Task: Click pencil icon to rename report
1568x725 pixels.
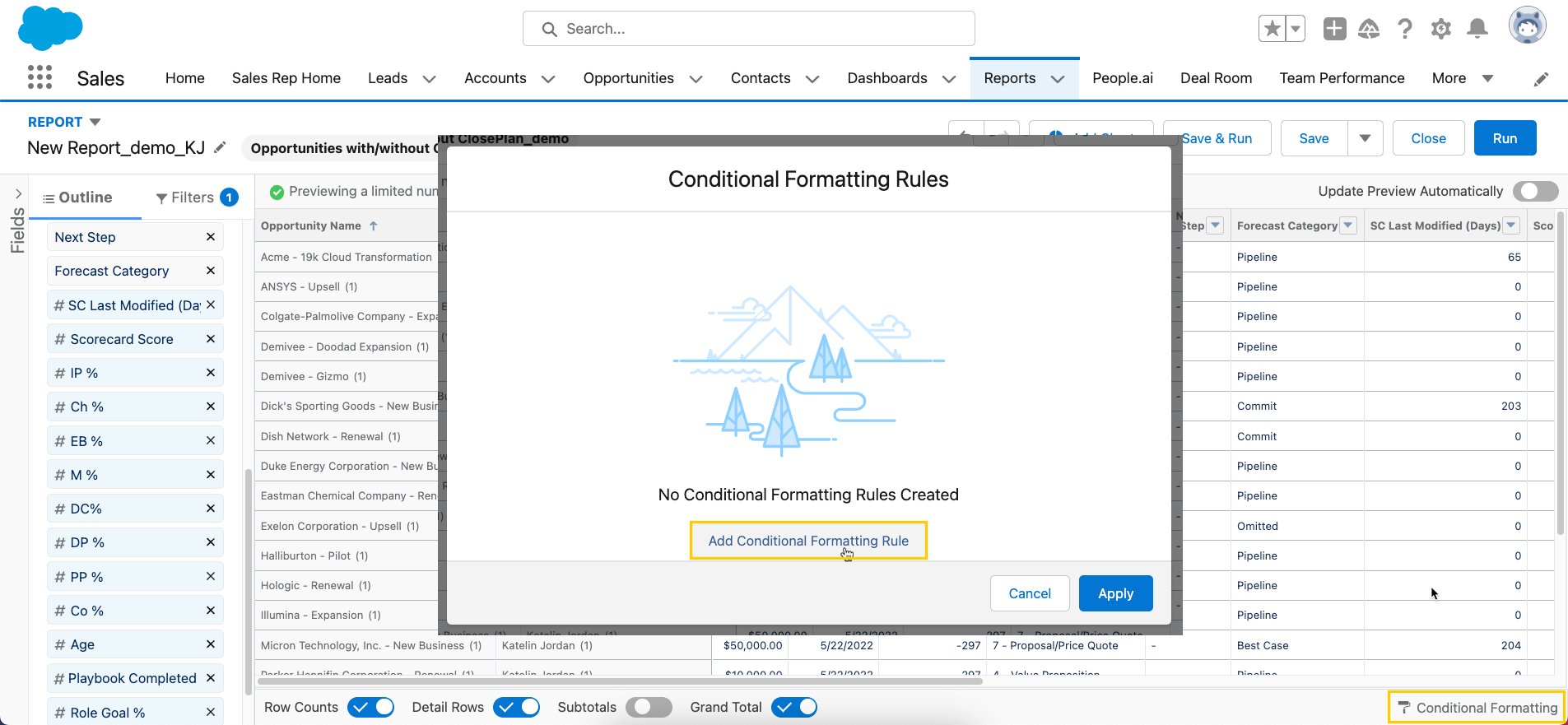Action: coord(220,147)
